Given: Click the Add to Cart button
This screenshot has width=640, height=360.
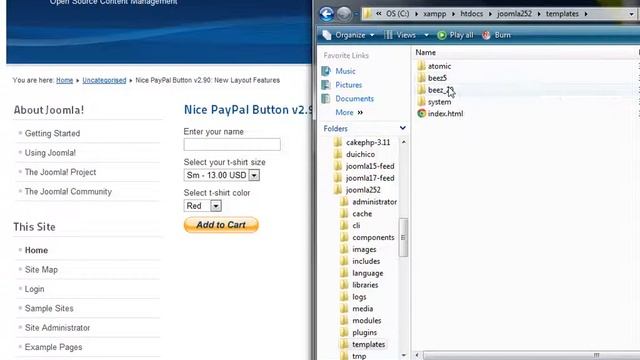Looking at the screenshot, I should pos(221,225).
